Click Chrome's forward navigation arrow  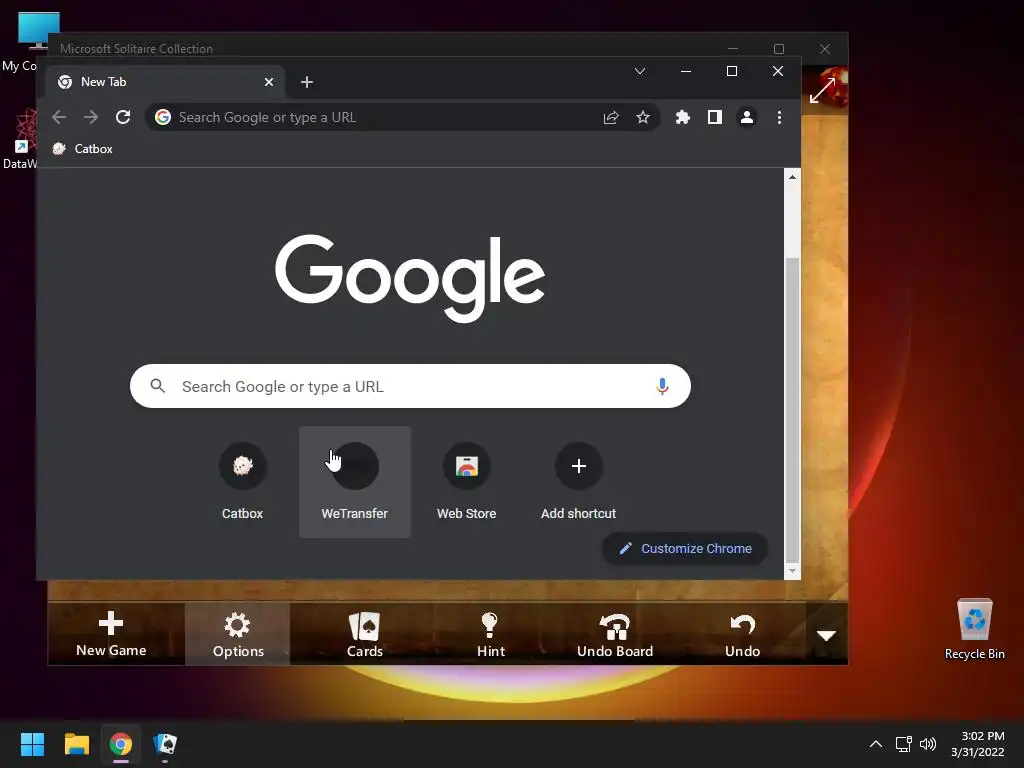[x=91, y=117]
